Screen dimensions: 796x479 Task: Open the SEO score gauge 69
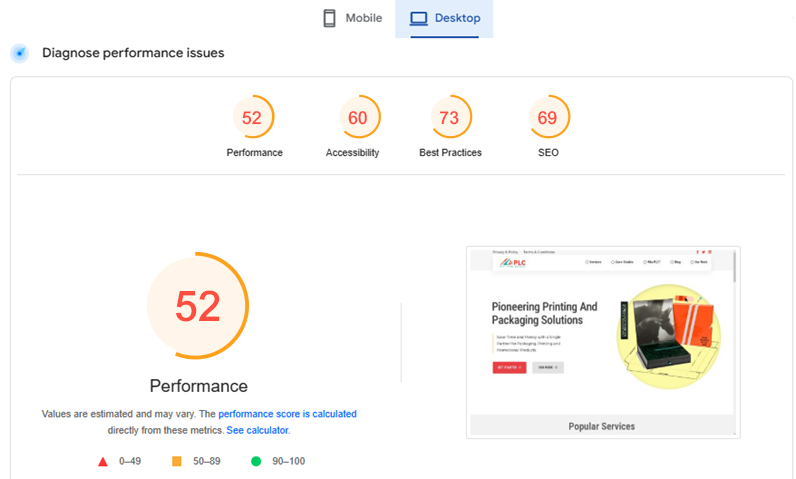(x=548, y=117)
